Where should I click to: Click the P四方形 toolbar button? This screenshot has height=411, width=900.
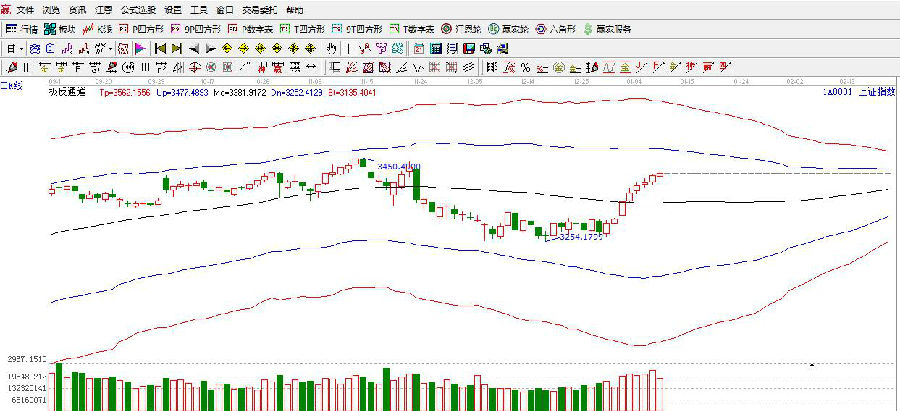click(x=148, y=29)
